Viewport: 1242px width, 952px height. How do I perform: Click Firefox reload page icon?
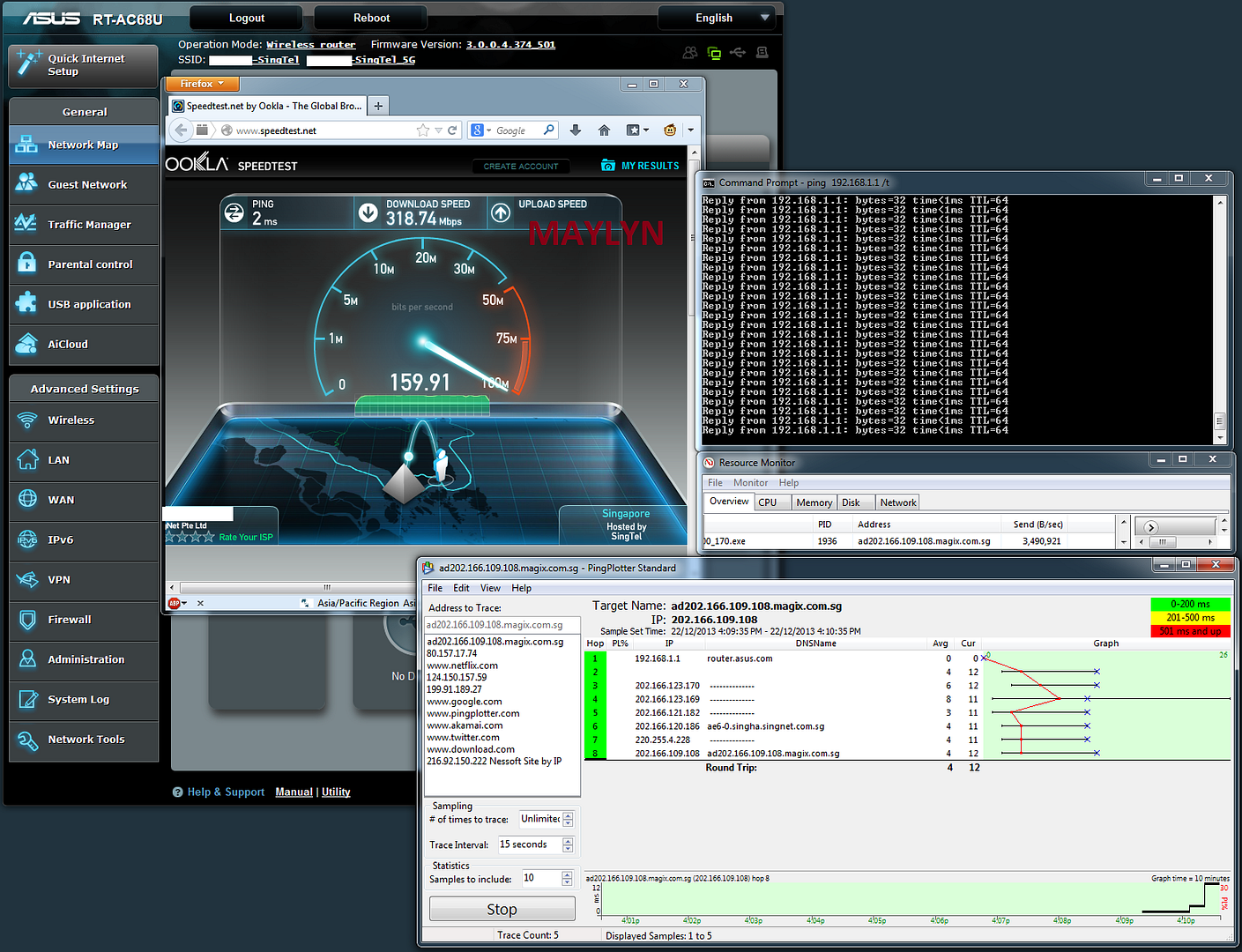[x=452, y=130]
